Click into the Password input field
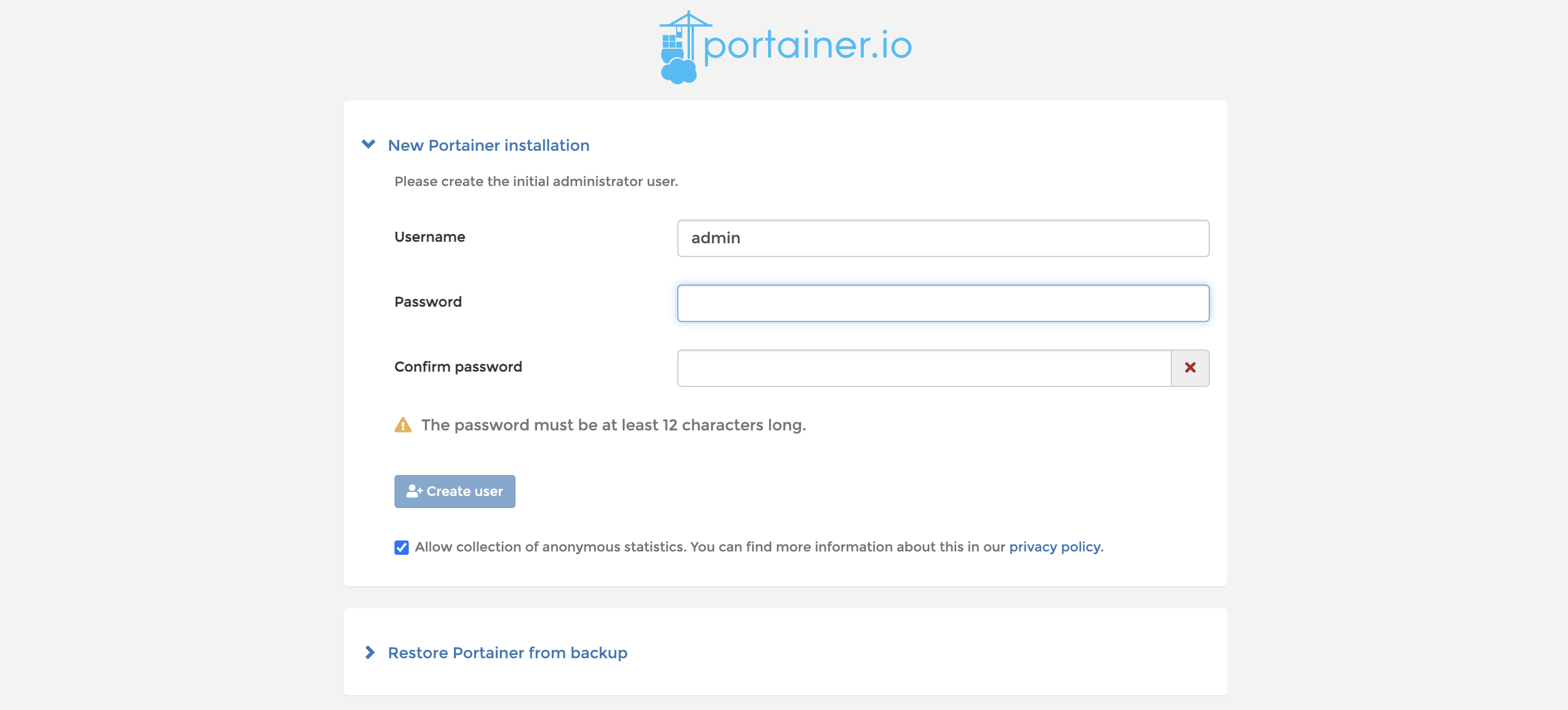 pyautogui.click(x=942, y=303)
